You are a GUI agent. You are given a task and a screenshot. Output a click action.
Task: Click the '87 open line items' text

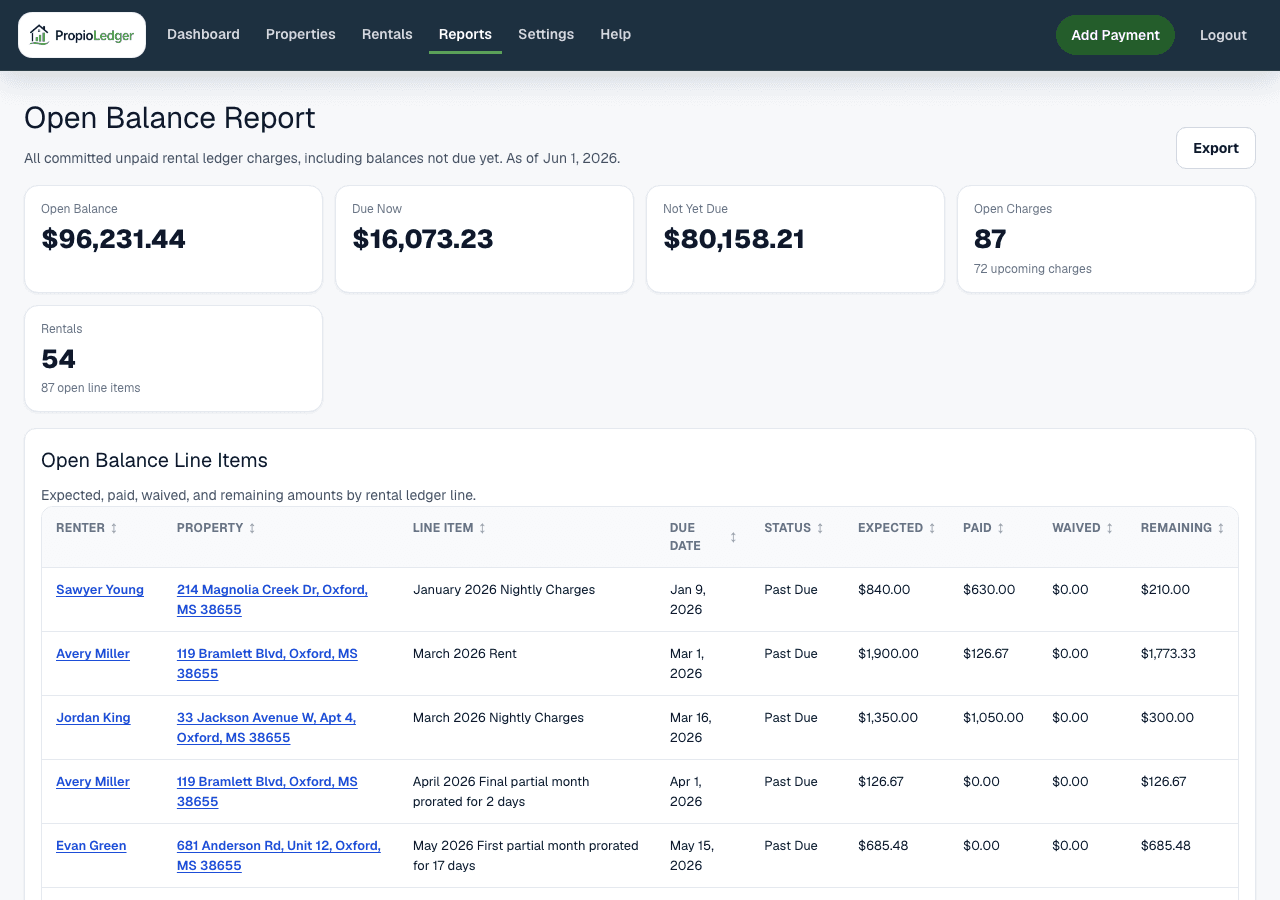pyautogui.click(x=91, y=388)
